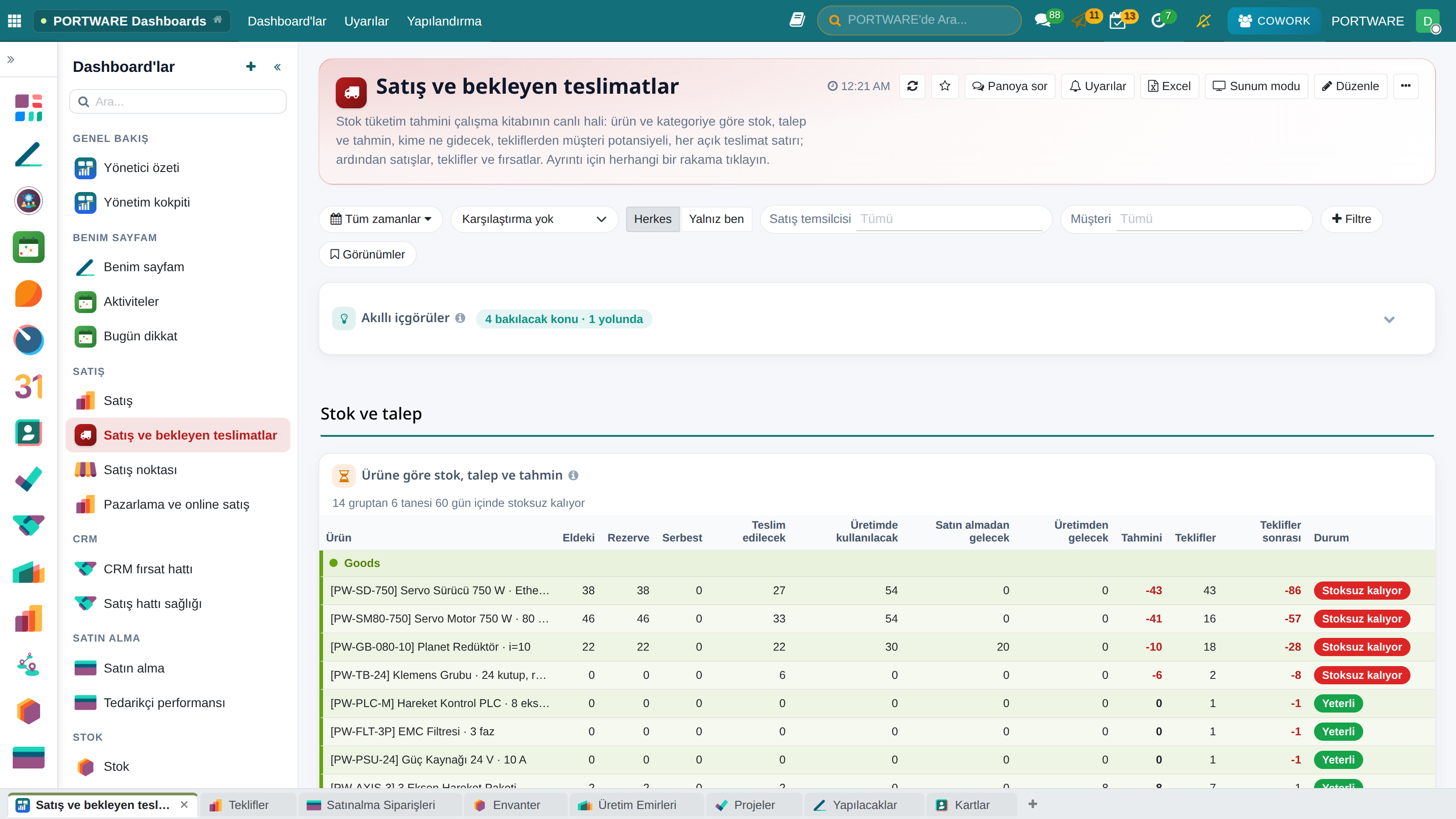Open the Yapılandırma top menu
Image resolution: width=1456 pixels, height=819 pixels.
click(x=444, y=21)
